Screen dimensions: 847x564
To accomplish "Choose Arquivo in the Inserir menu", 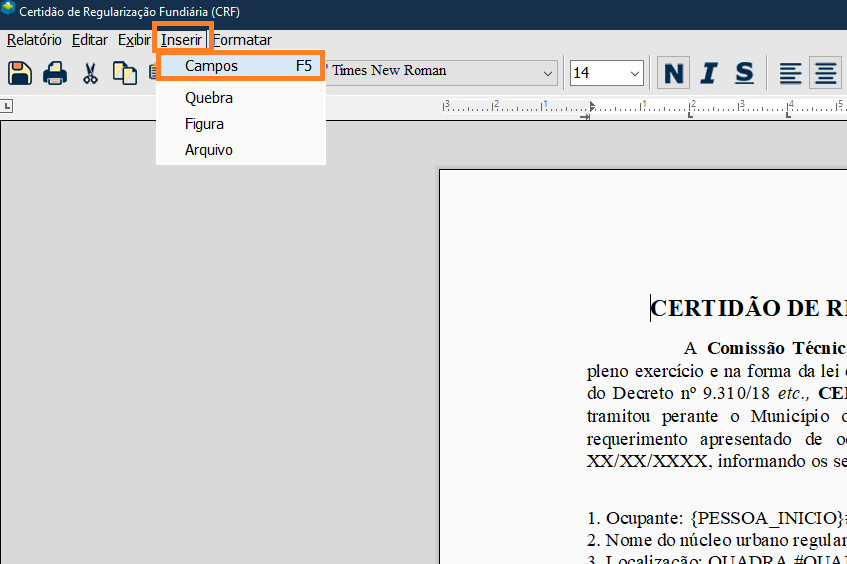I will click(209, 150).
